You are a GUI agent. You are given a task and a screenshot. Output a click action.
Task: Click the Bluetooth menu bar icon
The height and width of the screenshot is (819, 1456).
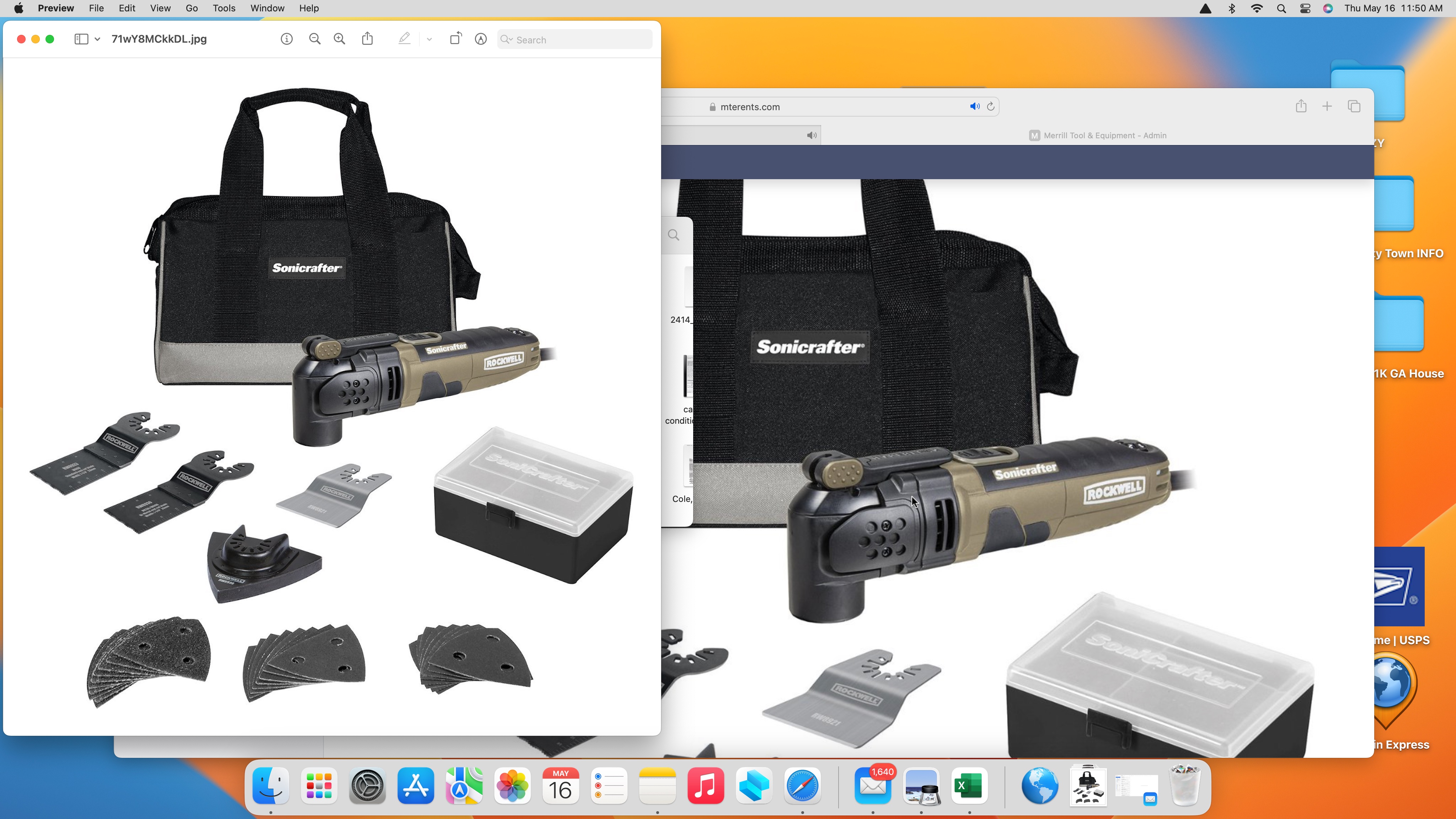1232,9
